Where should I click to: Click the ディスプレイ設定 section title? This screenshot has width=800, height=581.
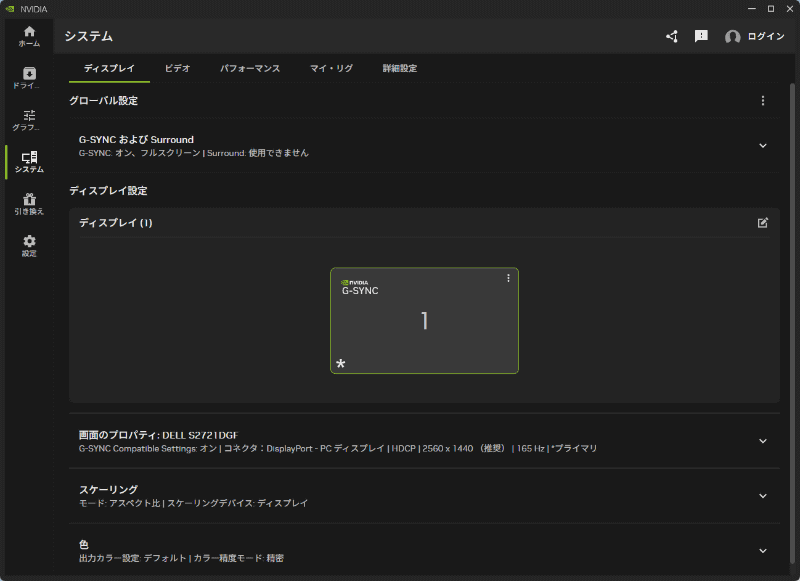pyautogui.click(x=108, y=191)
